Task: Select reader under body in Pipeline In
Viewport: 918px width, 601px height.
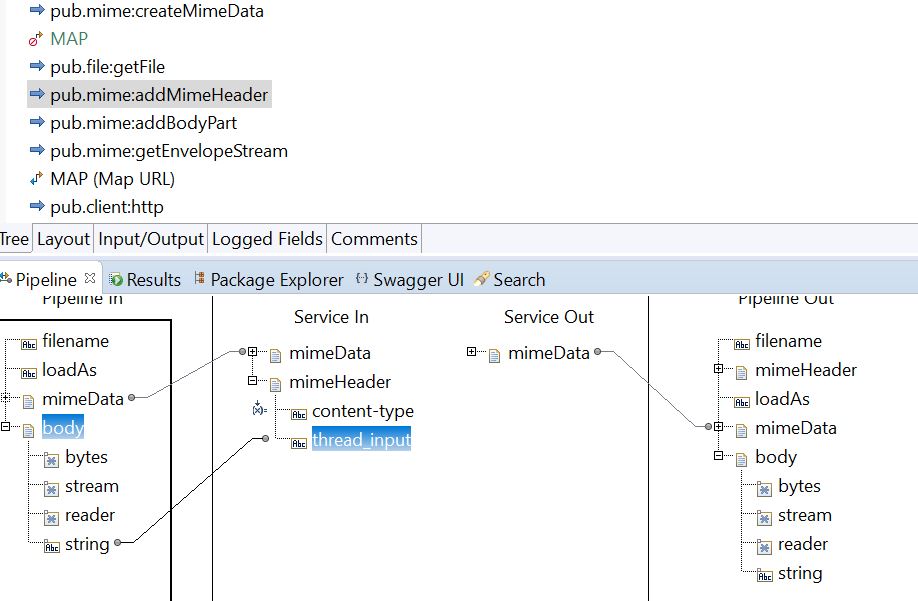Action: (90, 515)
